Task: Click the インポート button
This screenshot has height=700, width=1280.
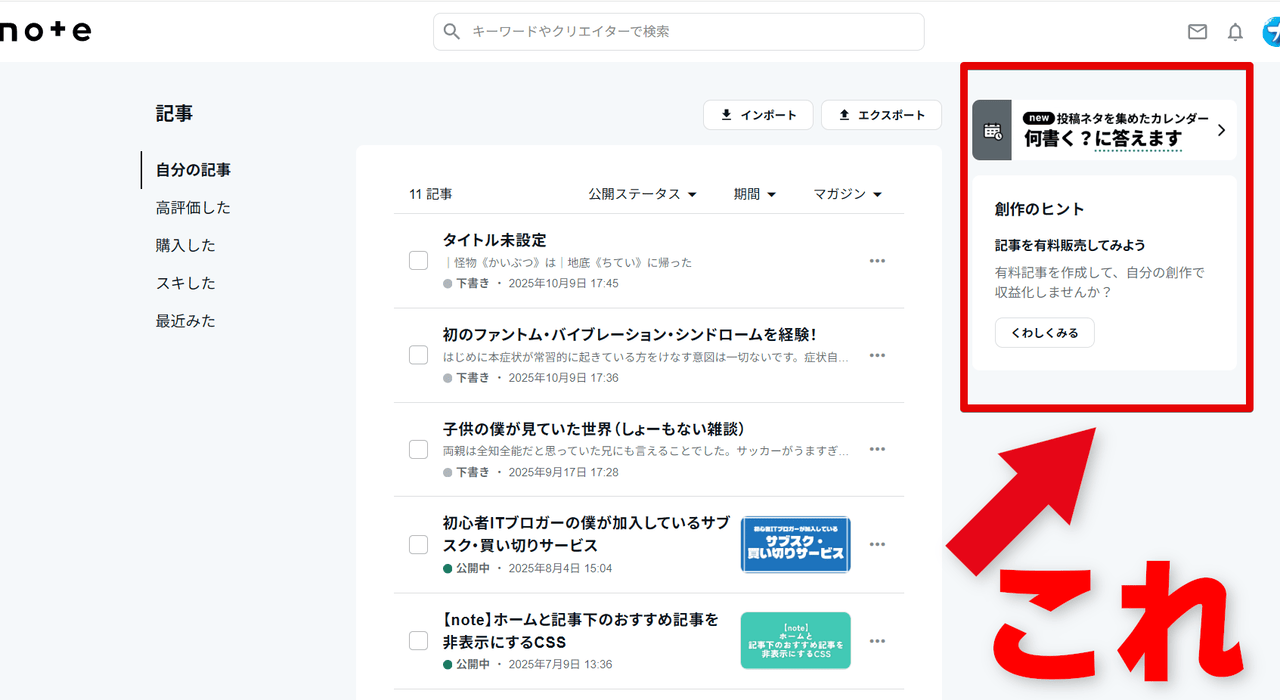Action: (759, 115)
